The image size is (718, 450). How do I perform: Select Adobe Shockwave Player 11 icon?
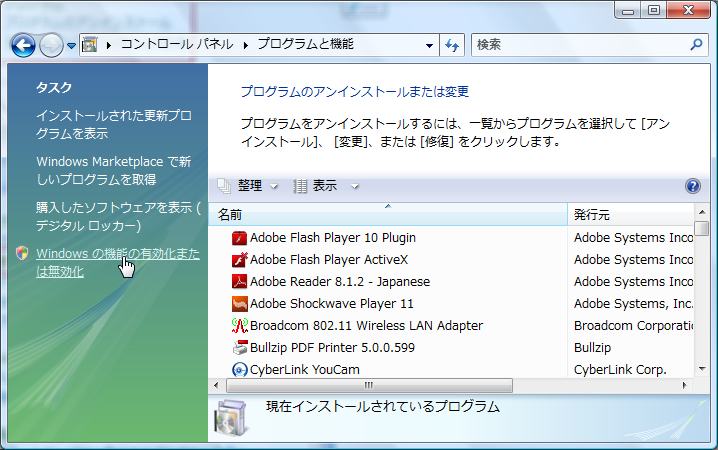coord(239,304)
